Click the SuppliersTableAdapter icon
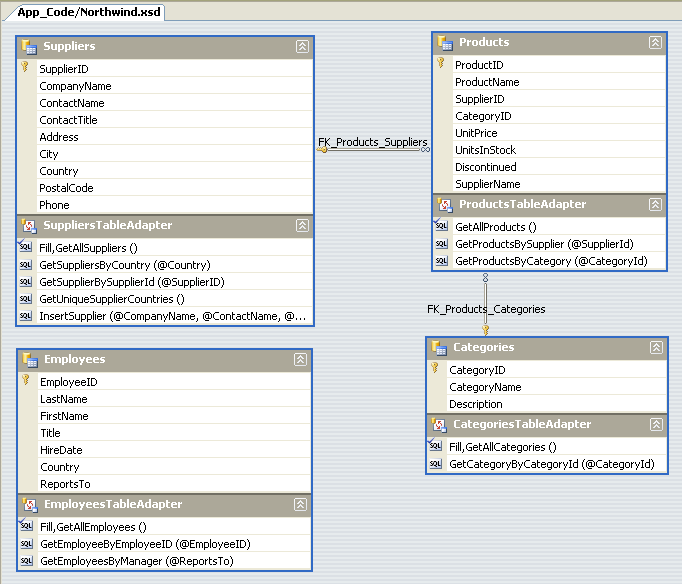This screenshot has width=682, height=584. point(29,225)
